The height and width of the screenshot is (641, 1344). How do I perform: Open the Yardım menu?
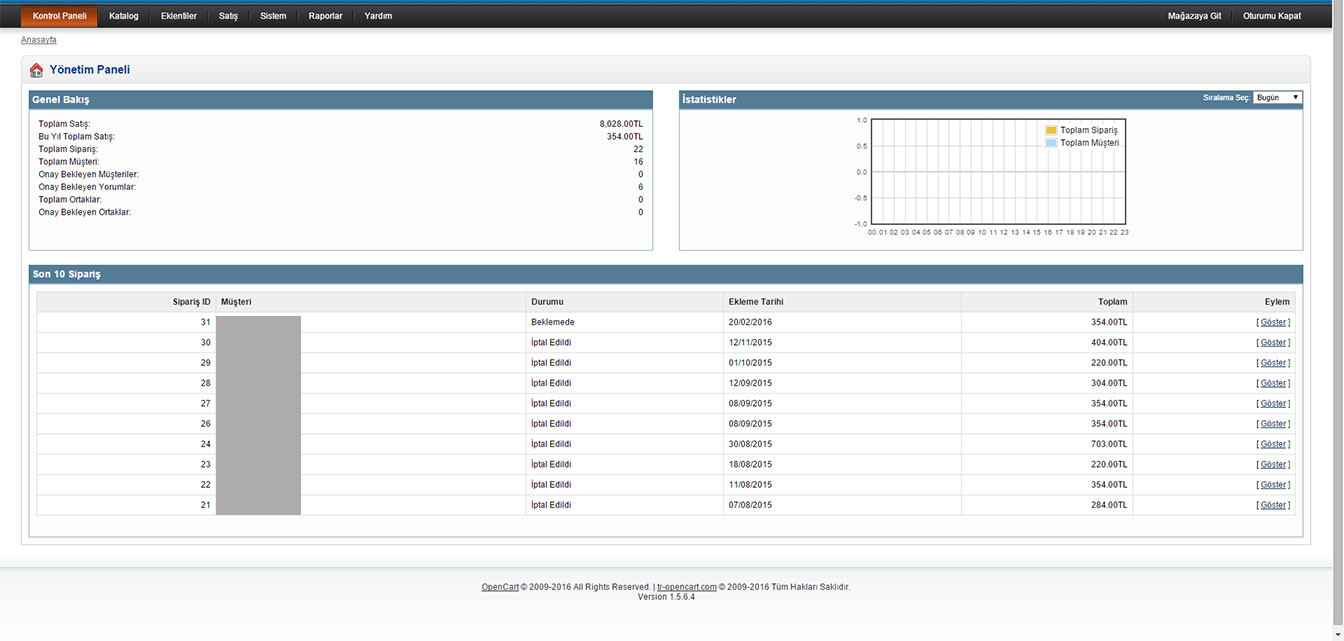pyautogui.click(x=379, y=16)
